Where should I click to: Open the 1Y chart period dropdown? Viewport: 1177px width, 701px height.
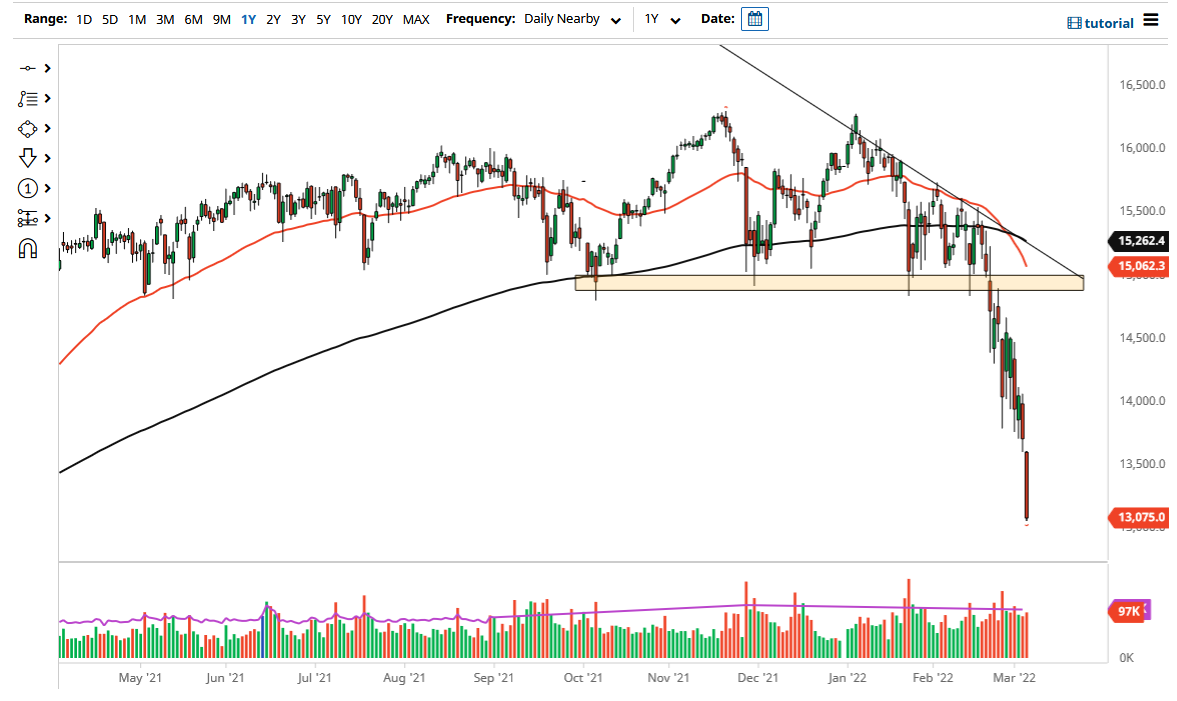point(661,18)
